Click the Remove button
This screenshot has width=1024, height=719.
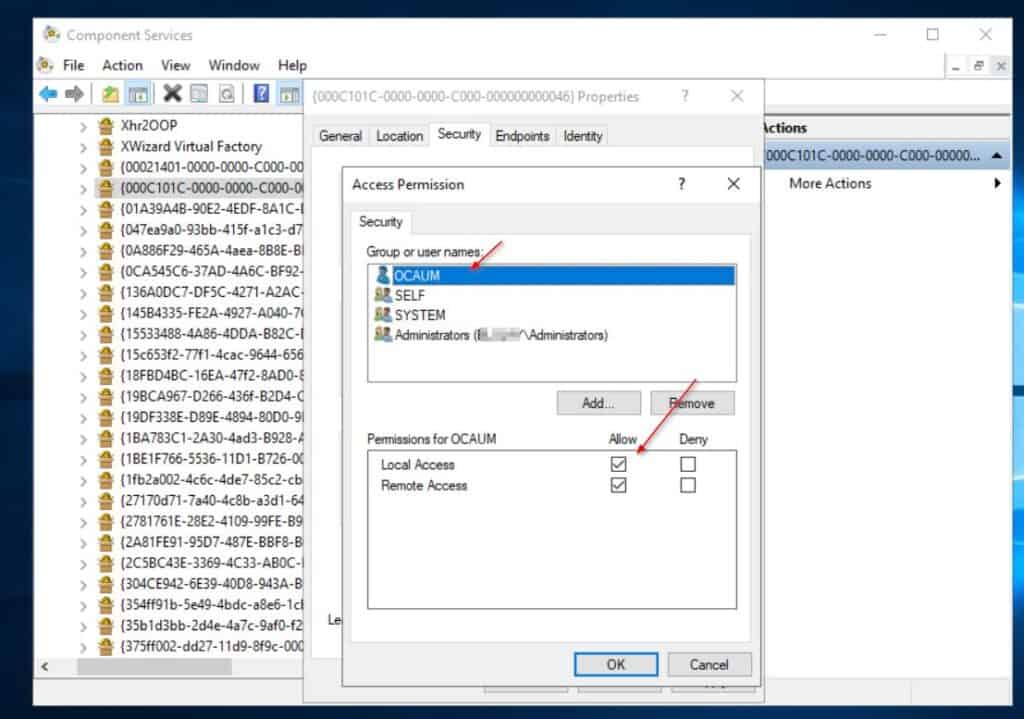[692, 403]
